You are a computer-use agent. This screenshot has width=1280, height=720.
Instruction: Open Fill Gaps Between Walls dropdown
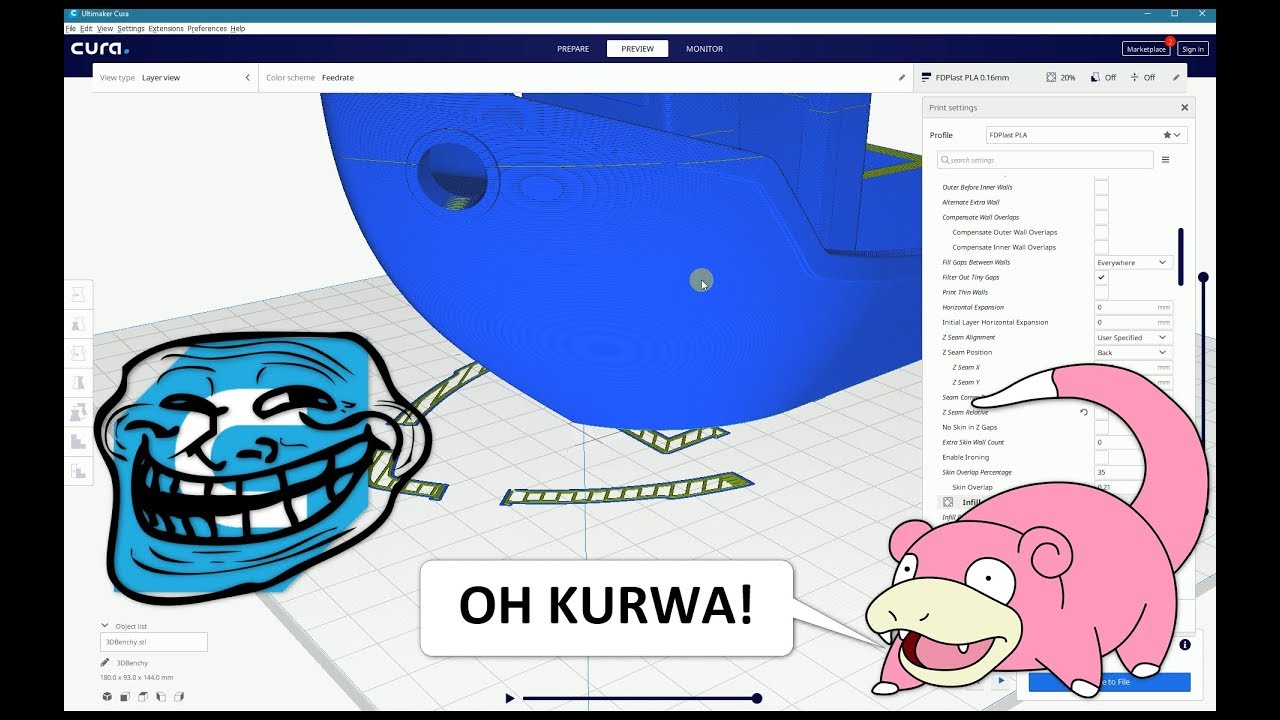pos(1133,262)
